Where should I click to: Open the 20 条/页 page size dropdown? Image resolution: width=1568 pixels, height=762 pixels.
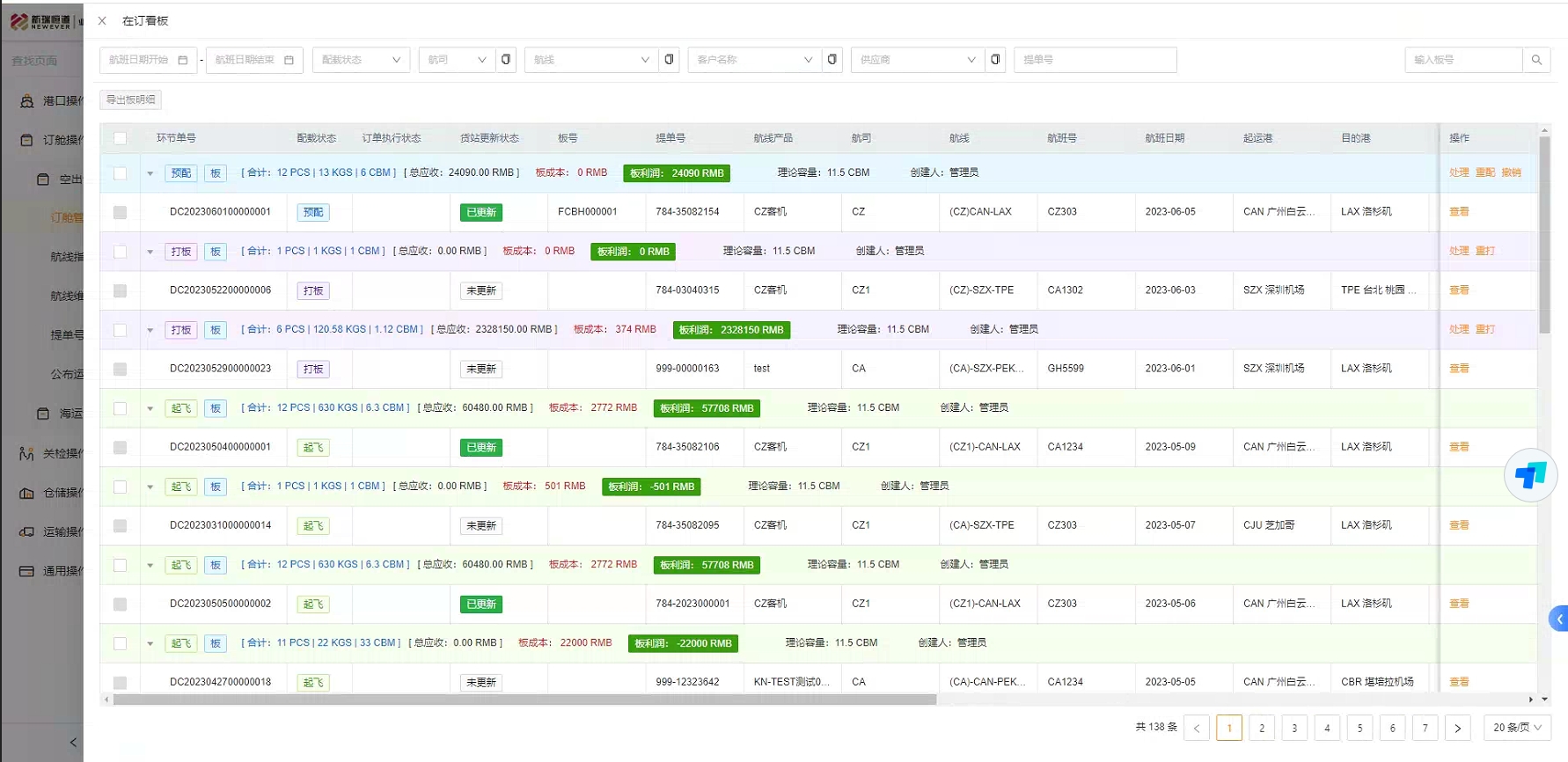coord(1517,728)
